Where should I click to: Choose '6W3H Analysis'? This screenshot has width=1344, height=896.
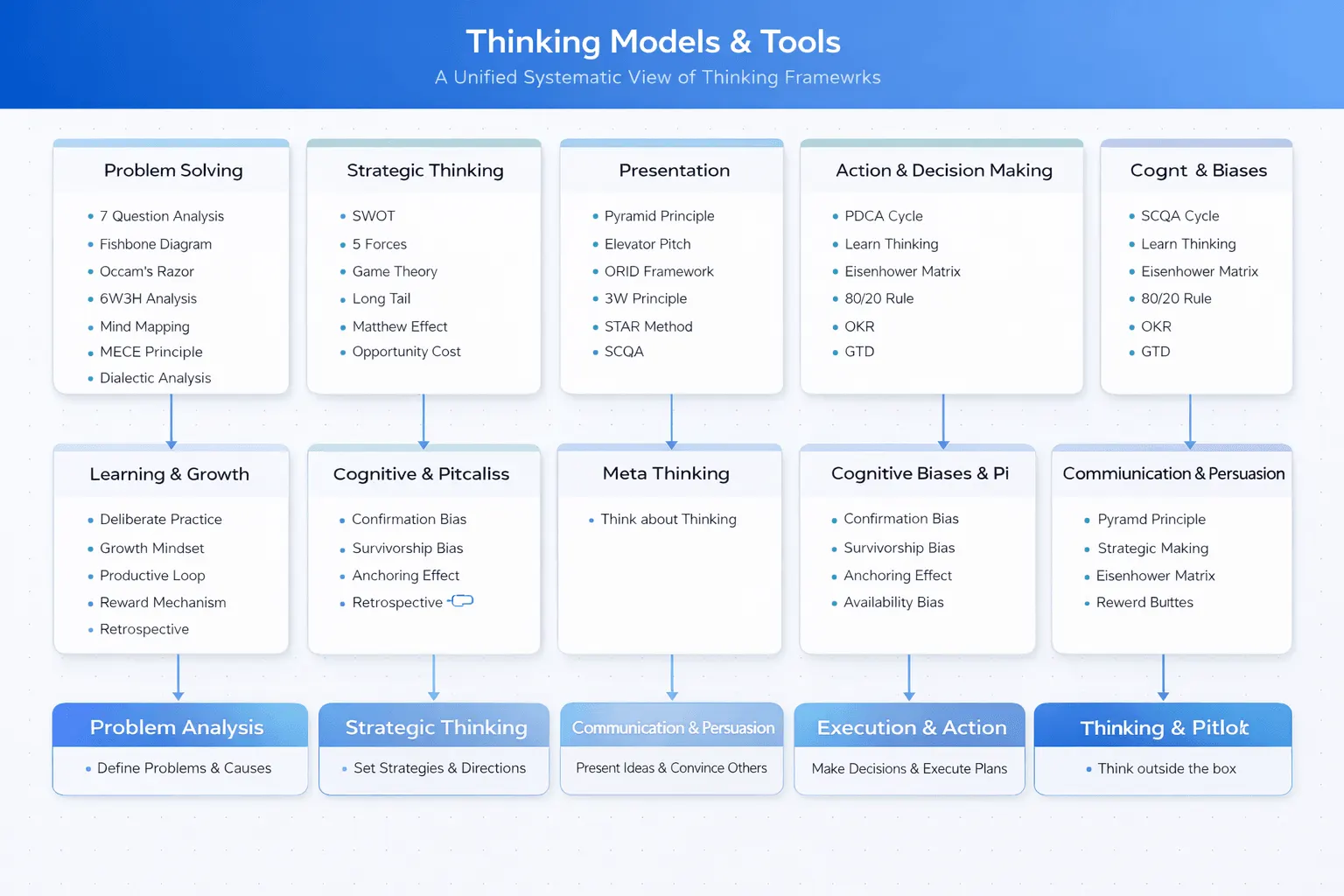point(148,298)
